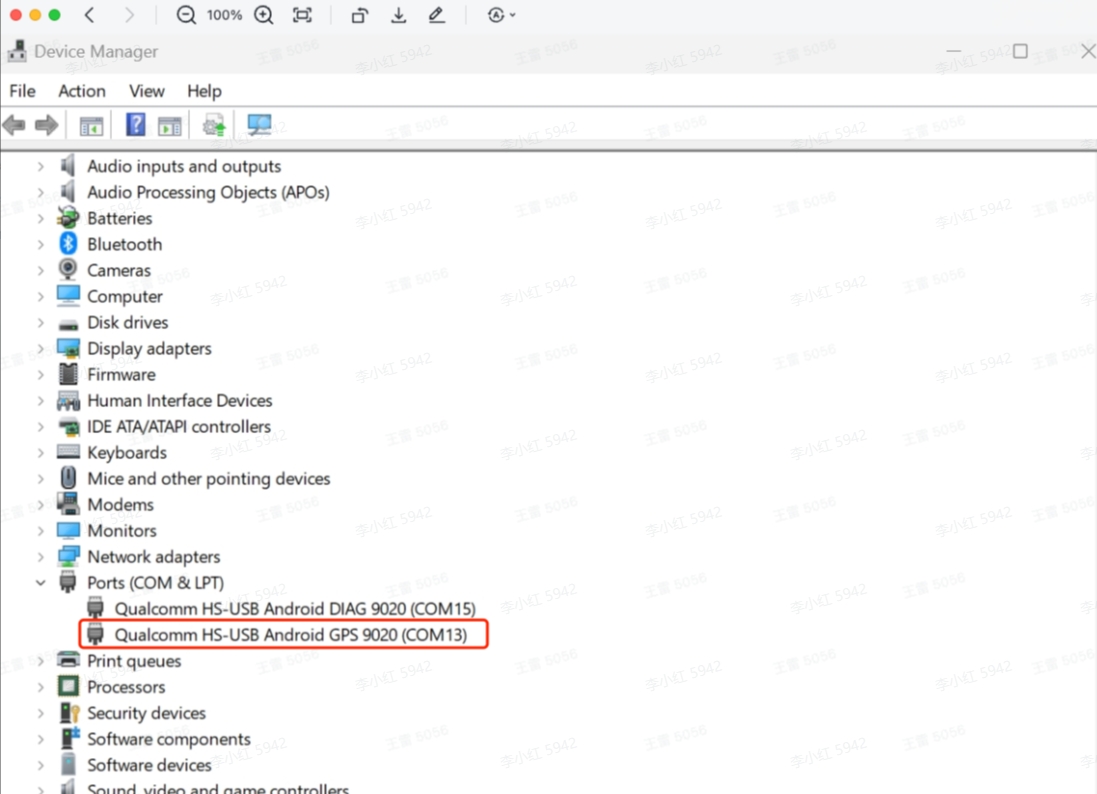Open the View menu
The height and width of the screenshot is (794, 1097).
pyautogui.click(x=146, y=91)
